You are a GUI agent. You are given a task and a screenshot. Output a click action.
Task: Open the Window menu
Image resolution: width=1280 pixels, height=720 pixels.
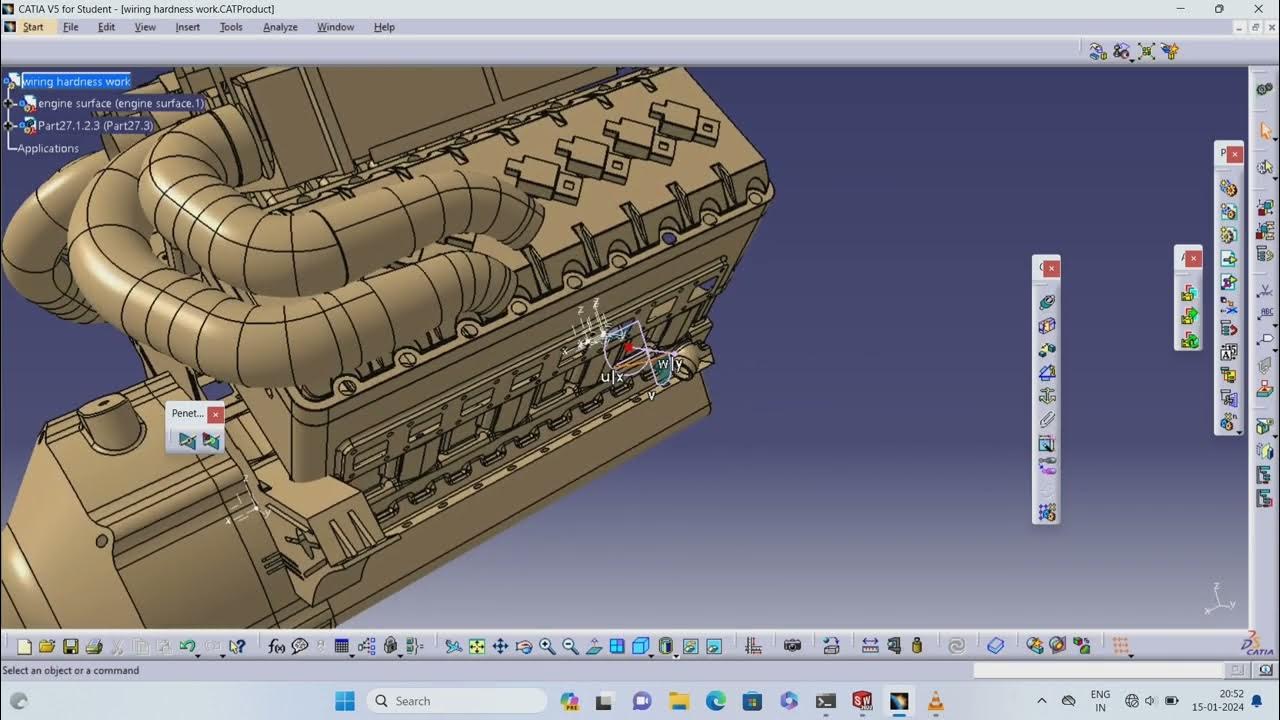coord(336,27)
